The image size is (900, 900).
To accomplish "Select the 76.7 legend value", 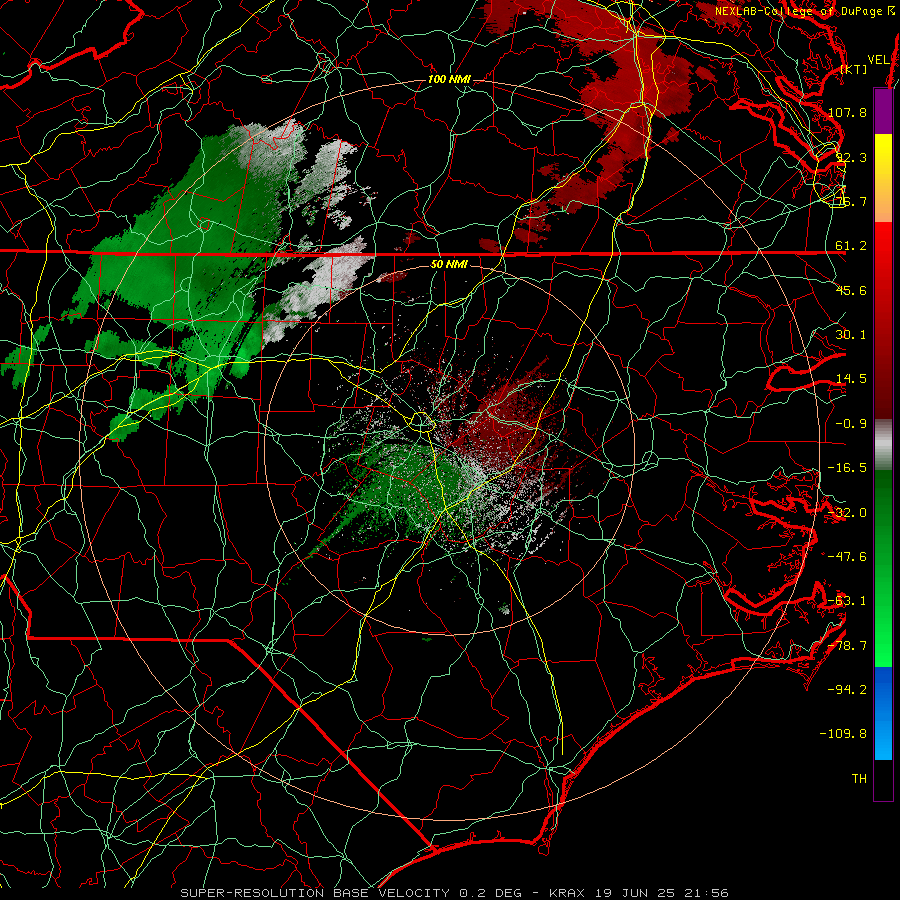I will pyautogui.click(x=851, y=201).
